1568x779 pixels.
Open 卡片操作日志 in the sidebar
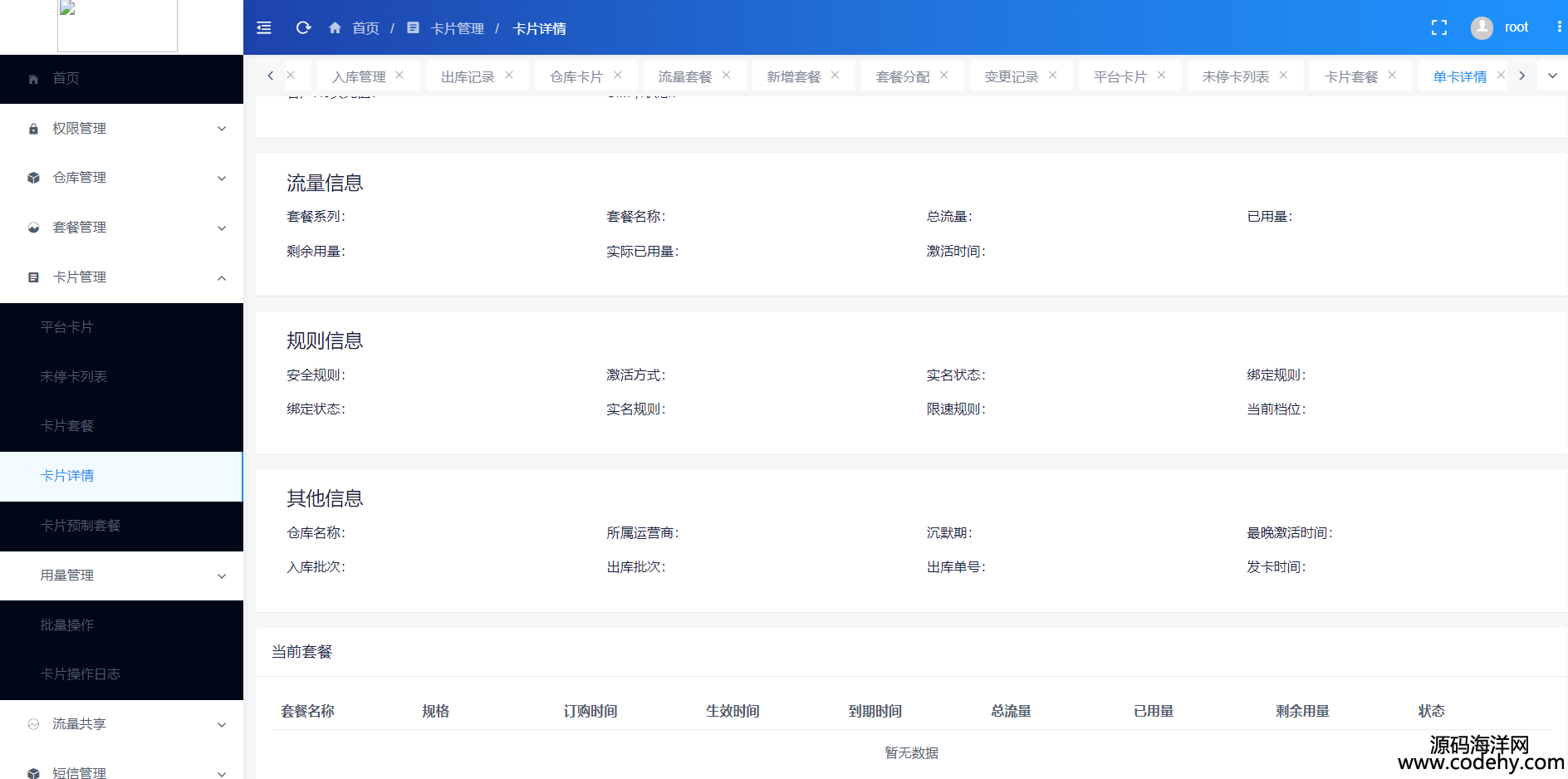point(121,674)
